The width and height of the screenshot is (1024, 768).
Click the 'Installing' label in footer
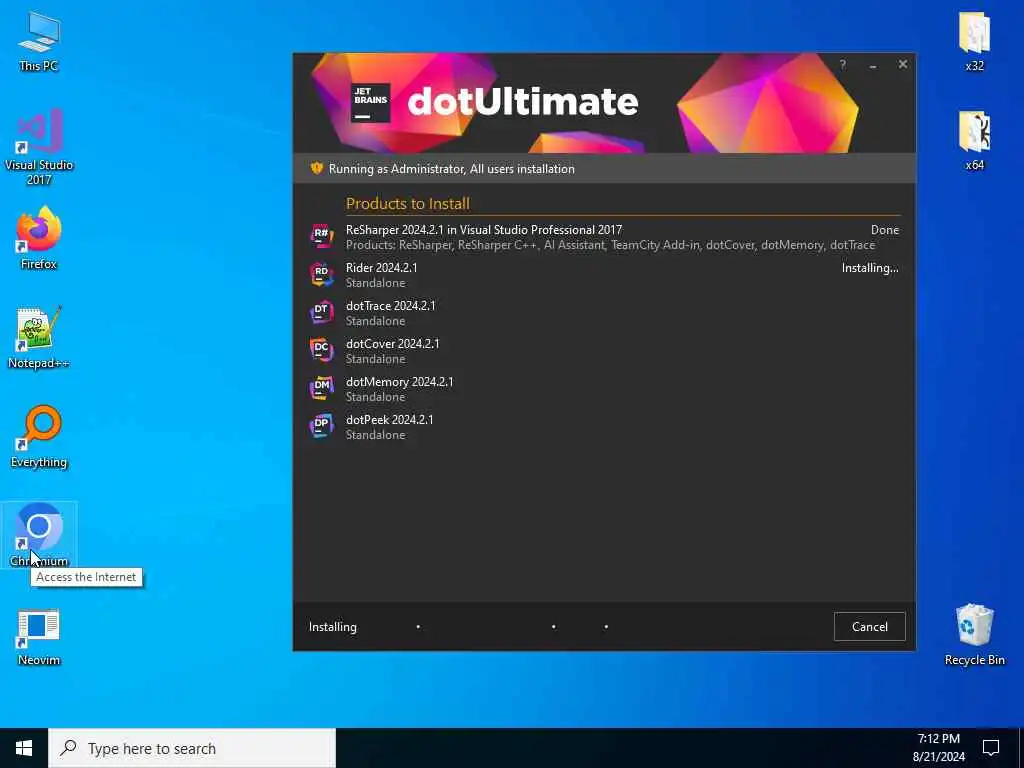(x=332, y=626)
